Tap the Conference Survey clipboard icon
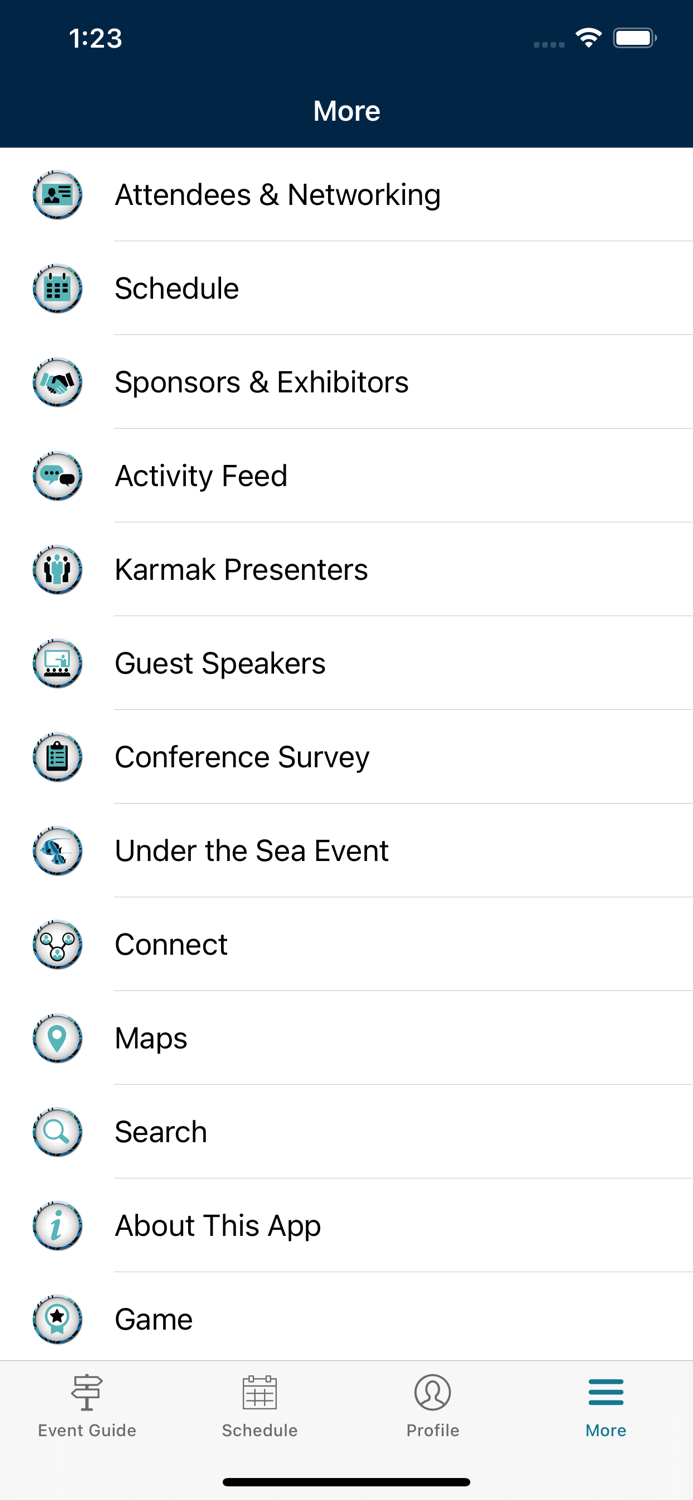This screenshot has width=693, height=1500. (57, 757)
